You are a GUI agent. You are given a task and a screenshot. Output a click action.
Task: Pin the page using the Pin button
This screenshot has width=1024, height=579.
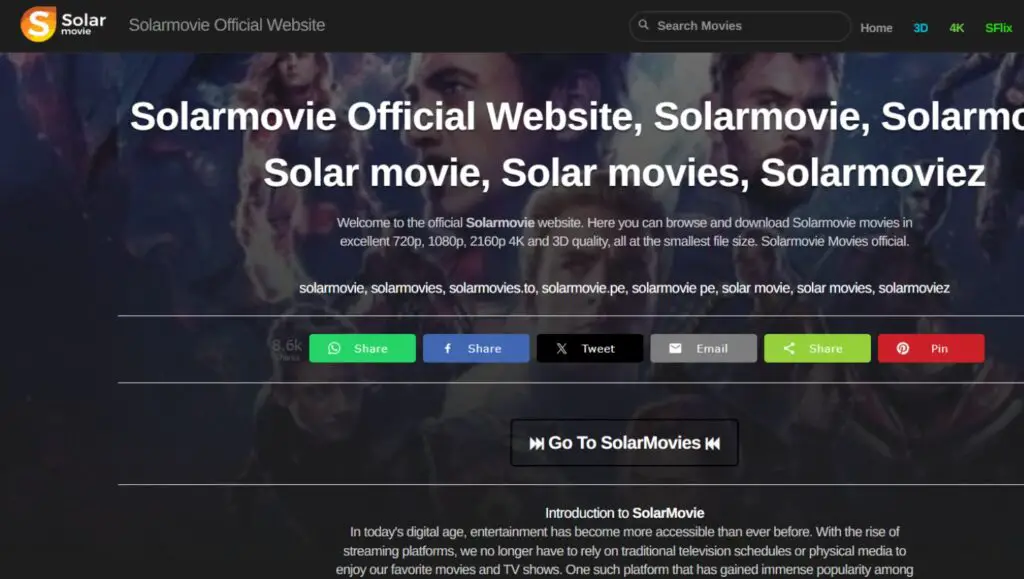click(x=931, y=348)
